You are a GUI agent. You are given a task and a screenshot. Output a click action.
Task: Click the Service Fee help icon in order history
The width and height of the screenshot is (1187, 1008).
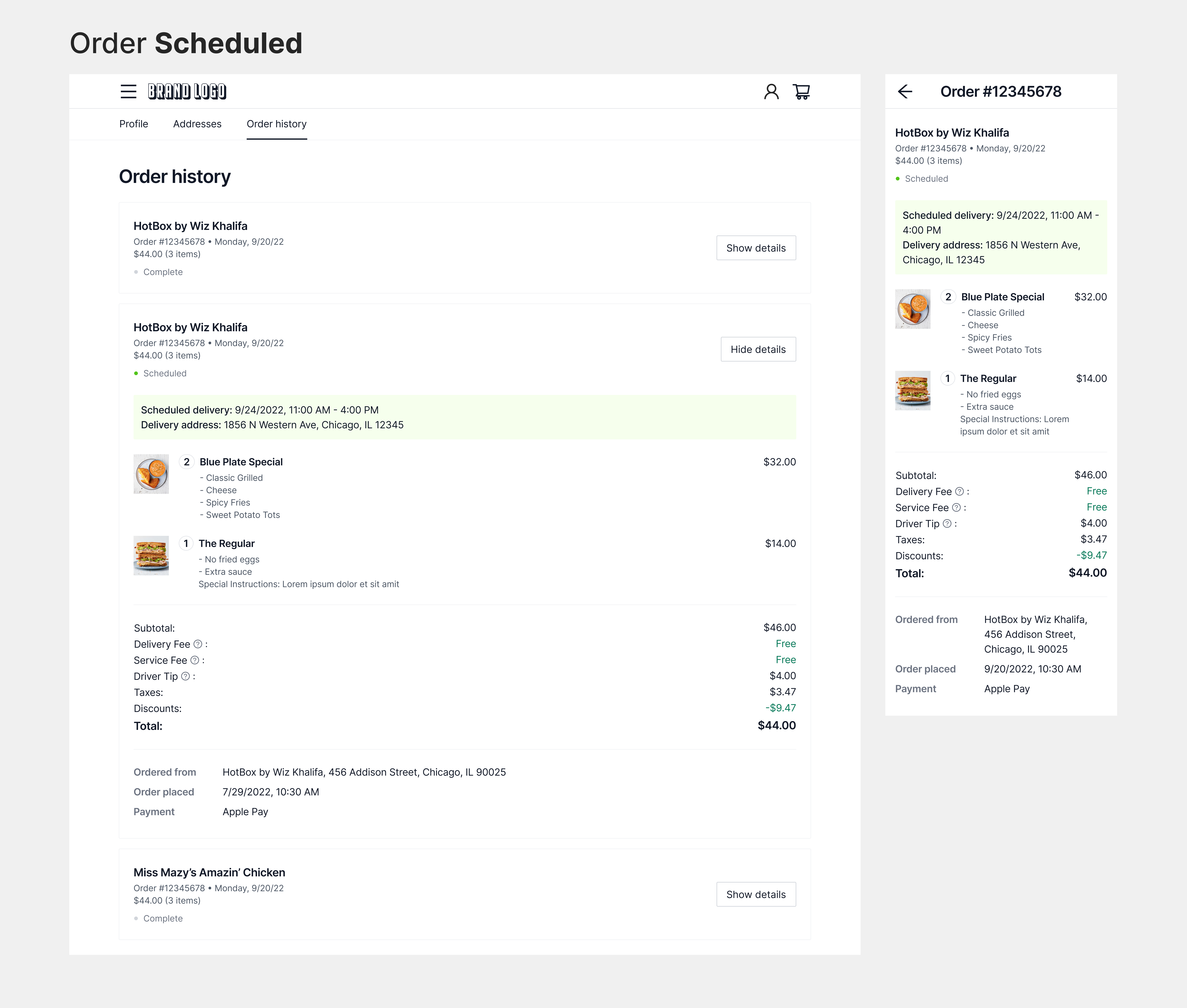tap(195, 660)
